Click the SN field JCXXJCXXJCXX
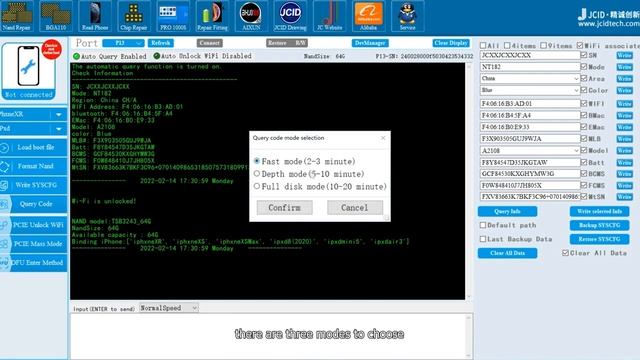Viewport: 640px width, 360px height. (x=530, y=55)
